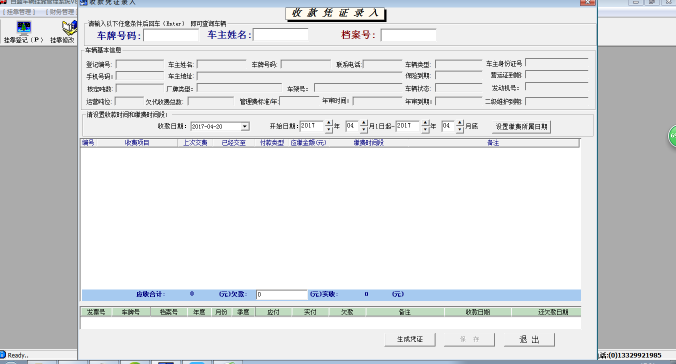Screen dimensions: 676x364
Task: Click the 车主地址 field in vehicle info
Action: 299,76
